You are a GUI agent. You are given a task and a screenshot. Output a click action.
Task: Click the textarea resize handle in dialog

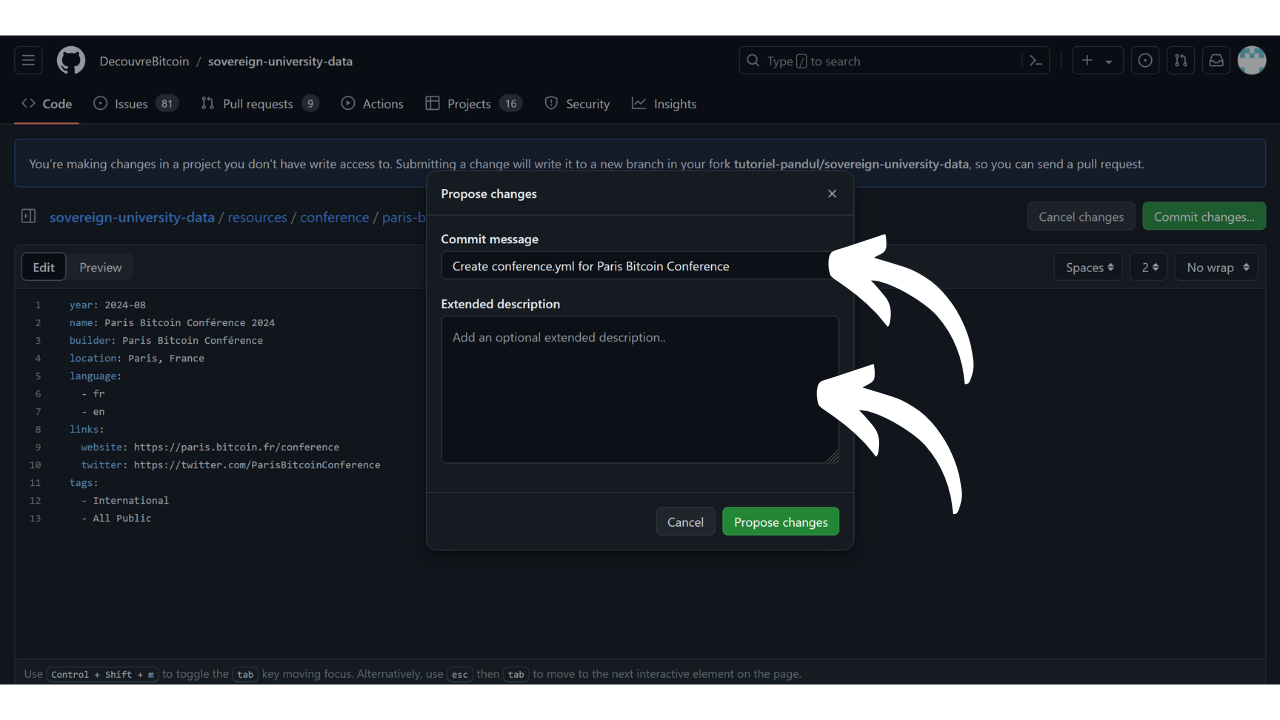[x=832, y=456]
